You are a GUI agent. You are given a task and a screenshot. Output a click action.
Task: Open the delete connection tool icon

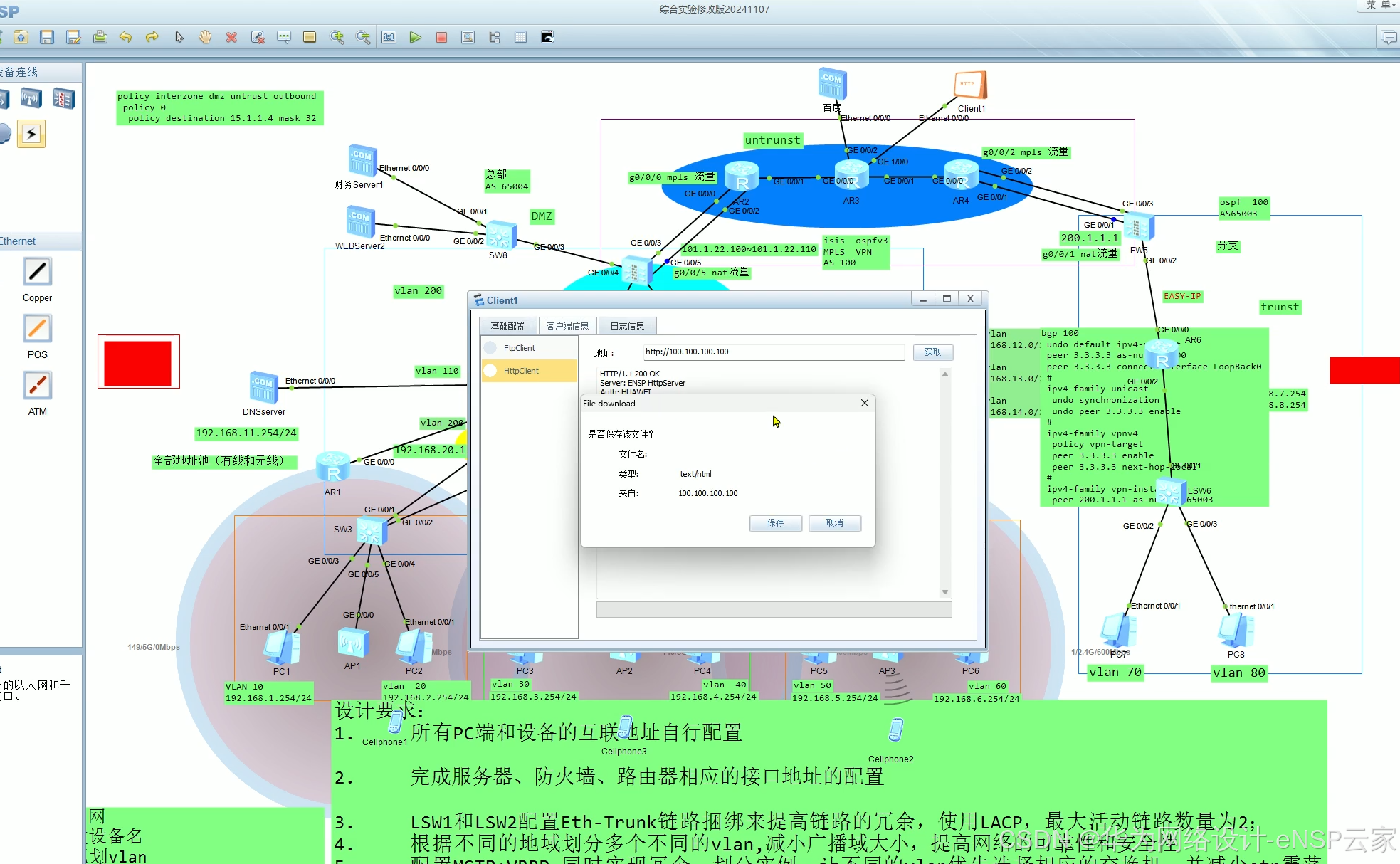258,37
